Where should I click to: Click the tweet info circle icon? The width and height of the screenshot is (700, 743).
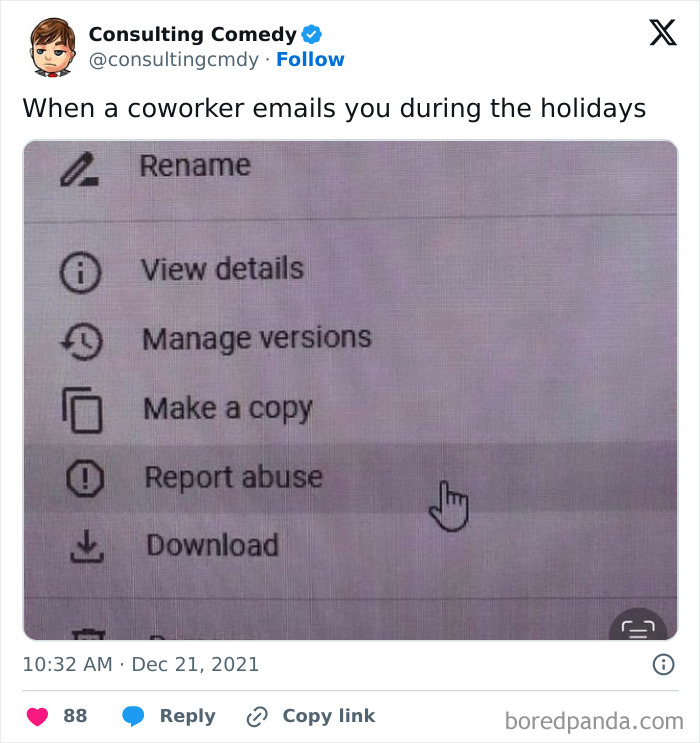(662, 664)
